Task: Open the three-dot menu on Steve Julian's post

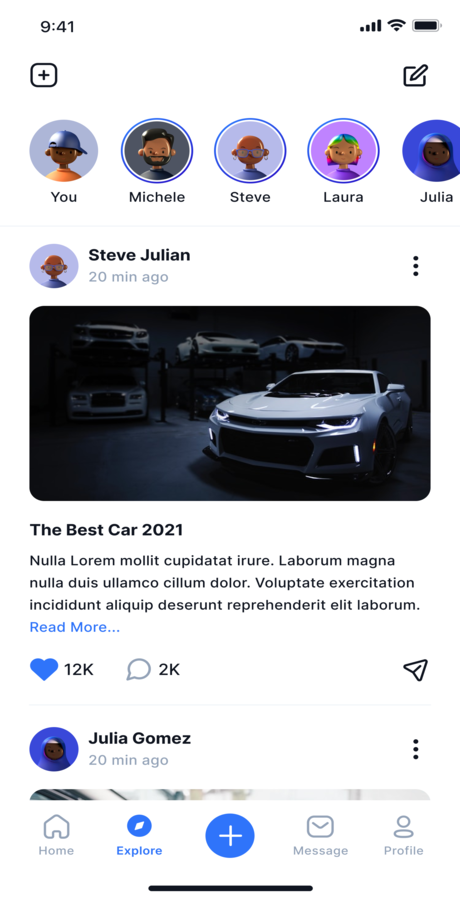Action: coord(415,266)
